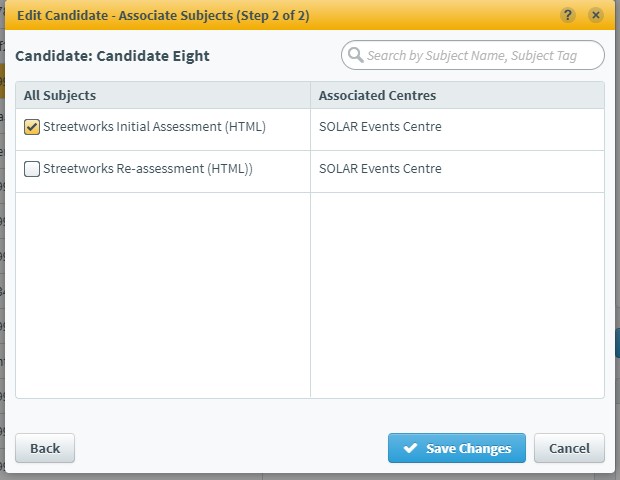
Task: Click empty area under the Associated Centres column
Action: click(457, 295)
